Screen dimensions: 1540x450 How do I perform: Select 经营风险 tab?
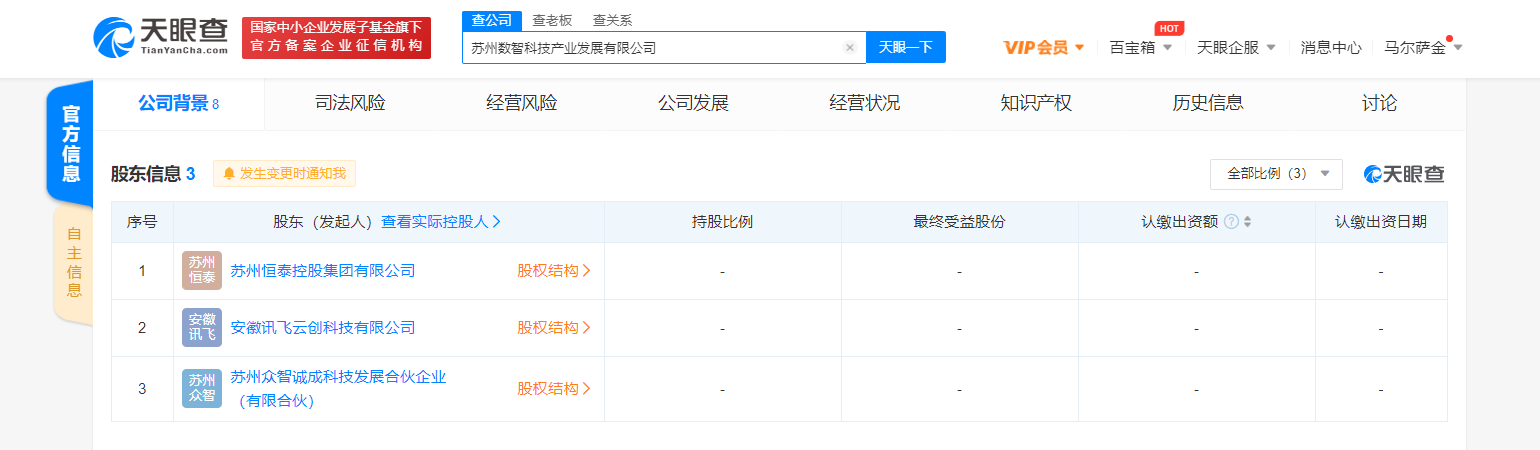tap(521, 103)
